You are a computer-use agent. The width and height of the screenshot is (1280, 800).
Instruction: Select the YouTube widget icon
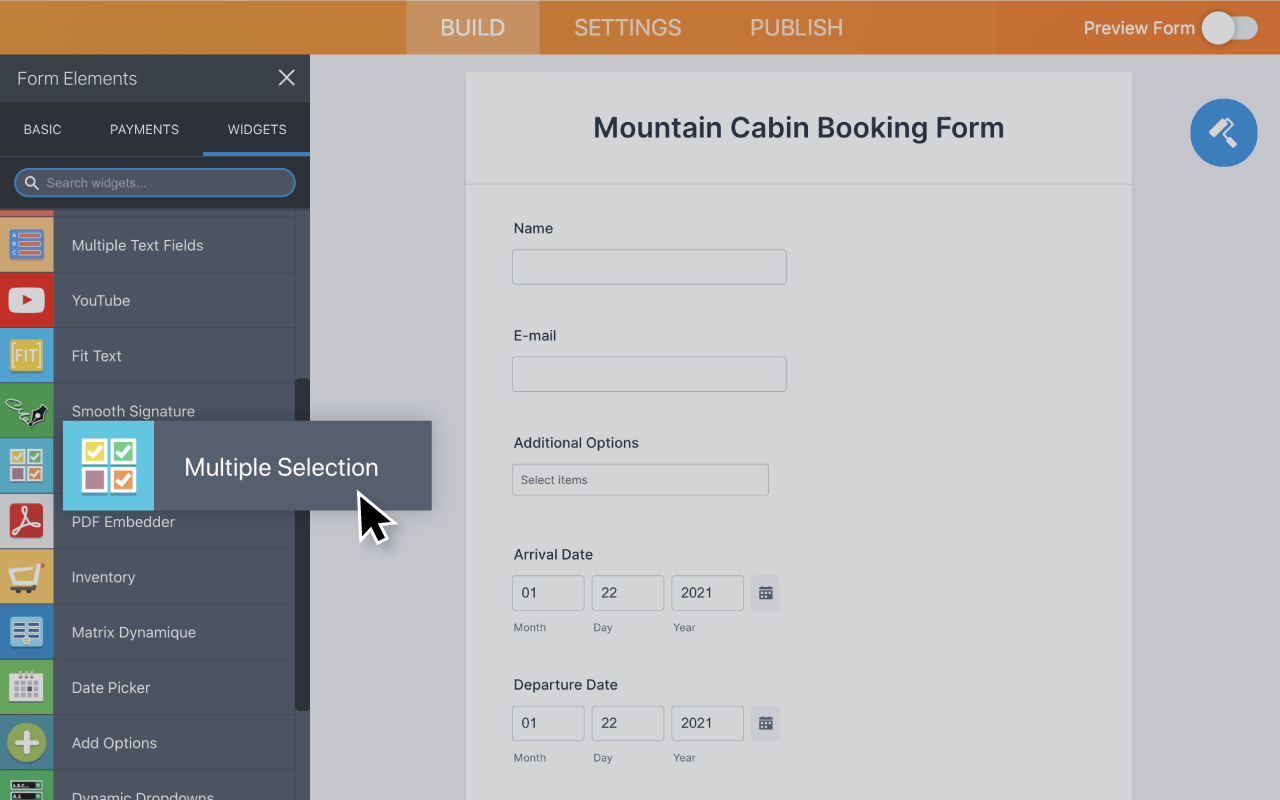(27, 300)
